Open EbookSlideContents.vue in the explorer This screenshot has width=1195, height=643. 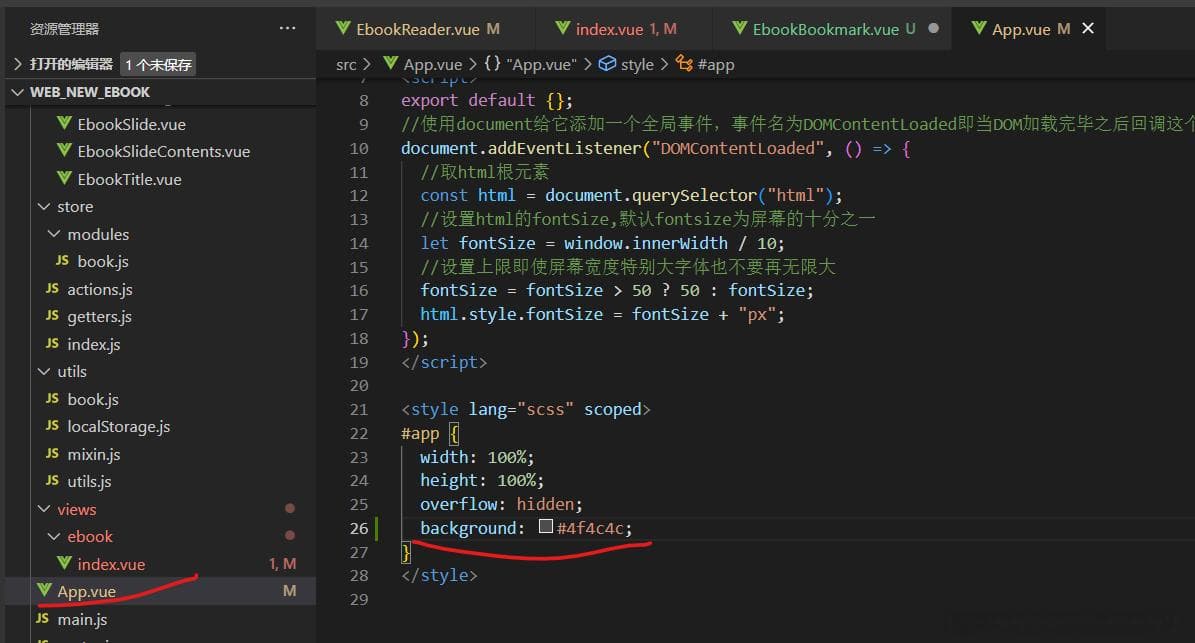click(163, 152)
